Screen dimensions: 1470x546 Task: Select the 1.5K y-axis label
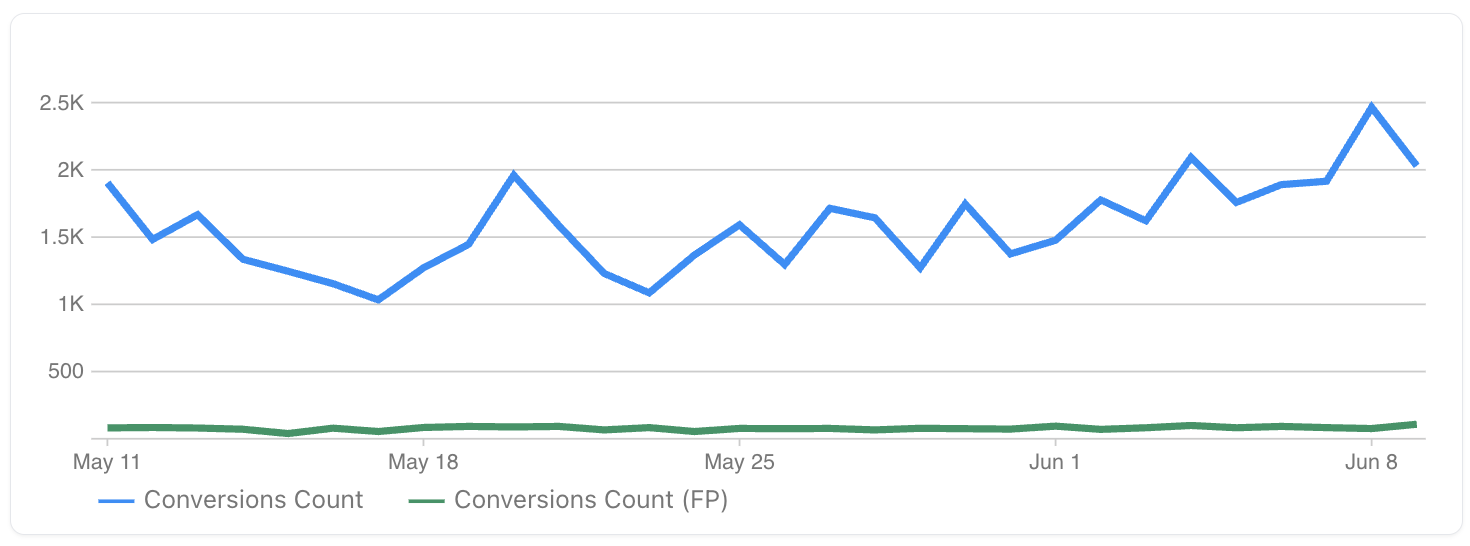(62, 237)
